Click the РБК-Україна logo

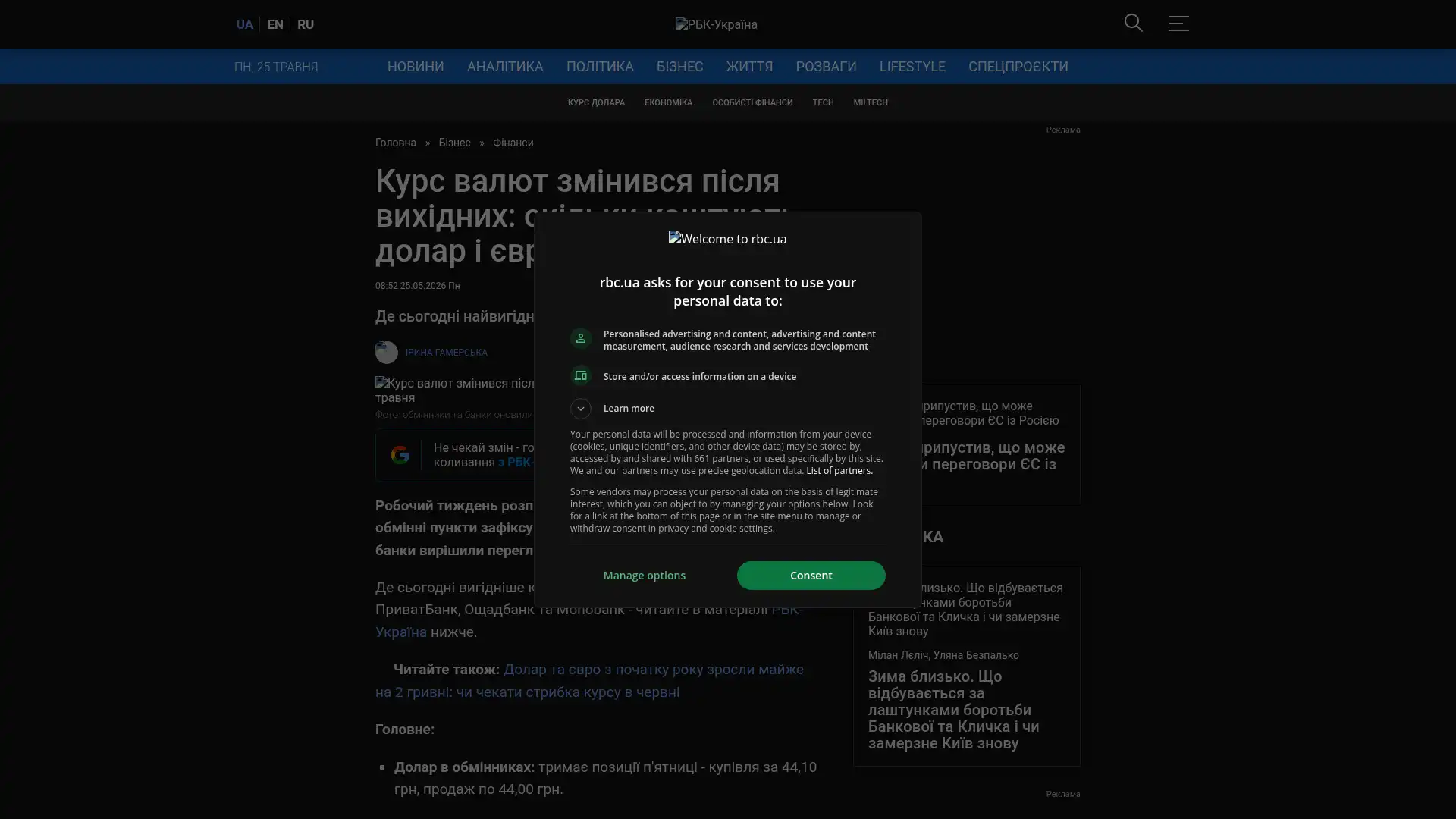(716, 24)
